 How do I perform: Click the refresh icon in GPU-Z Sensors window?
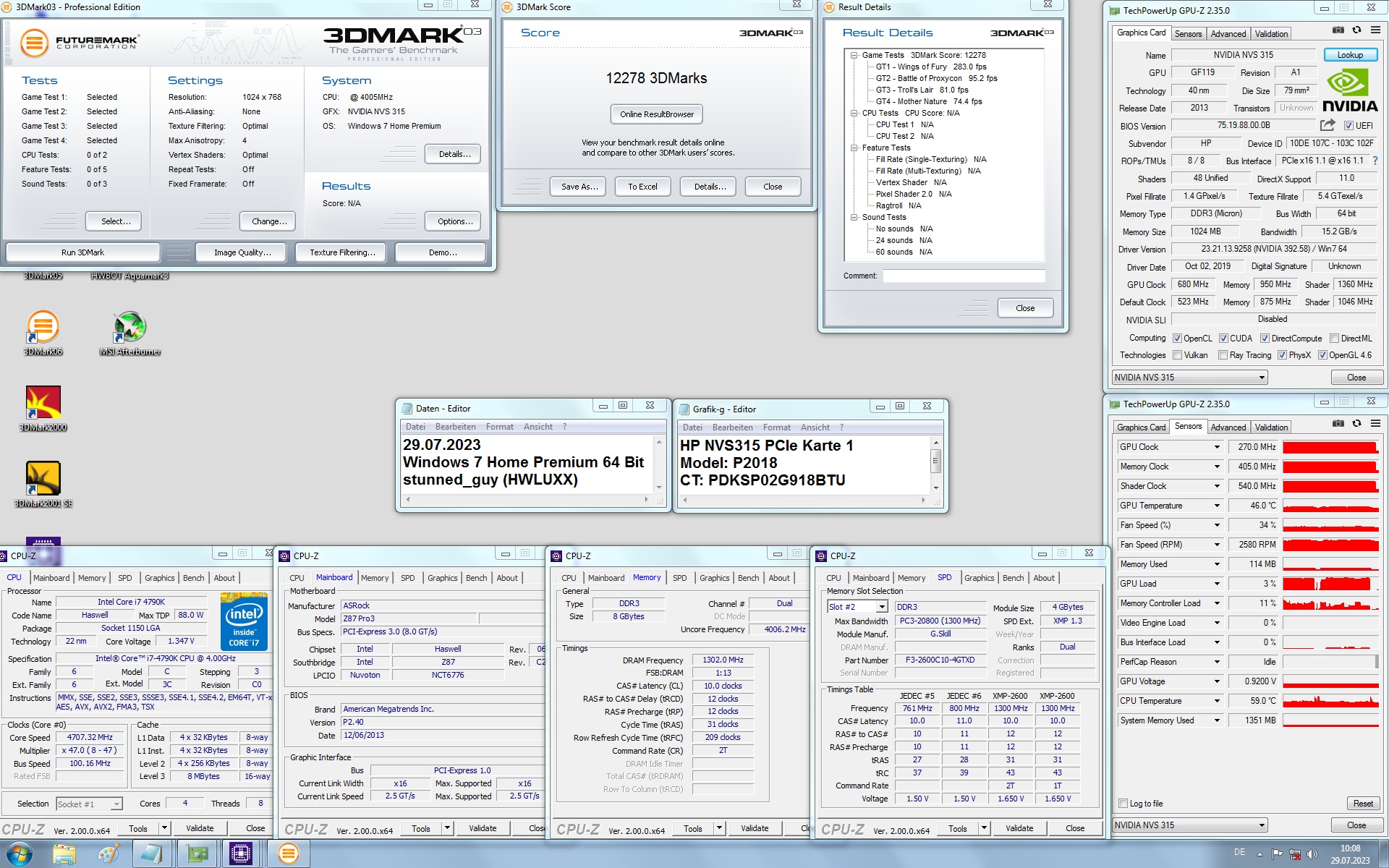(1356, 424)
